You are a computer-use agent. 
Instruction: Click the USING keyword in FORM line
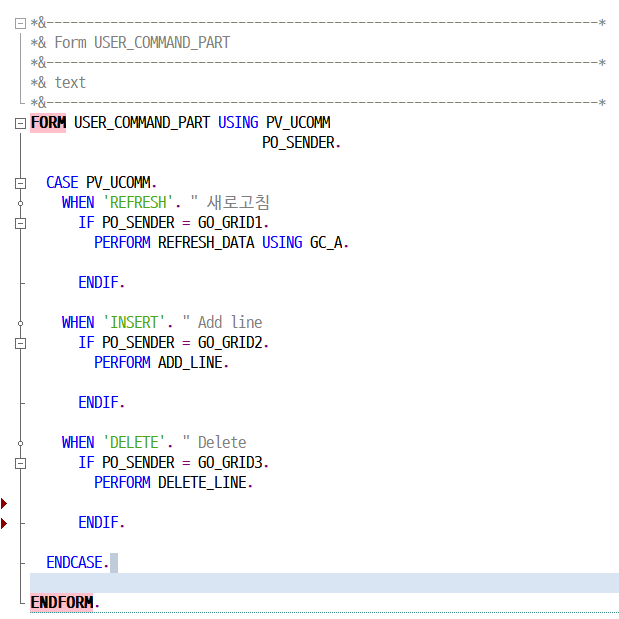[238, 123]
